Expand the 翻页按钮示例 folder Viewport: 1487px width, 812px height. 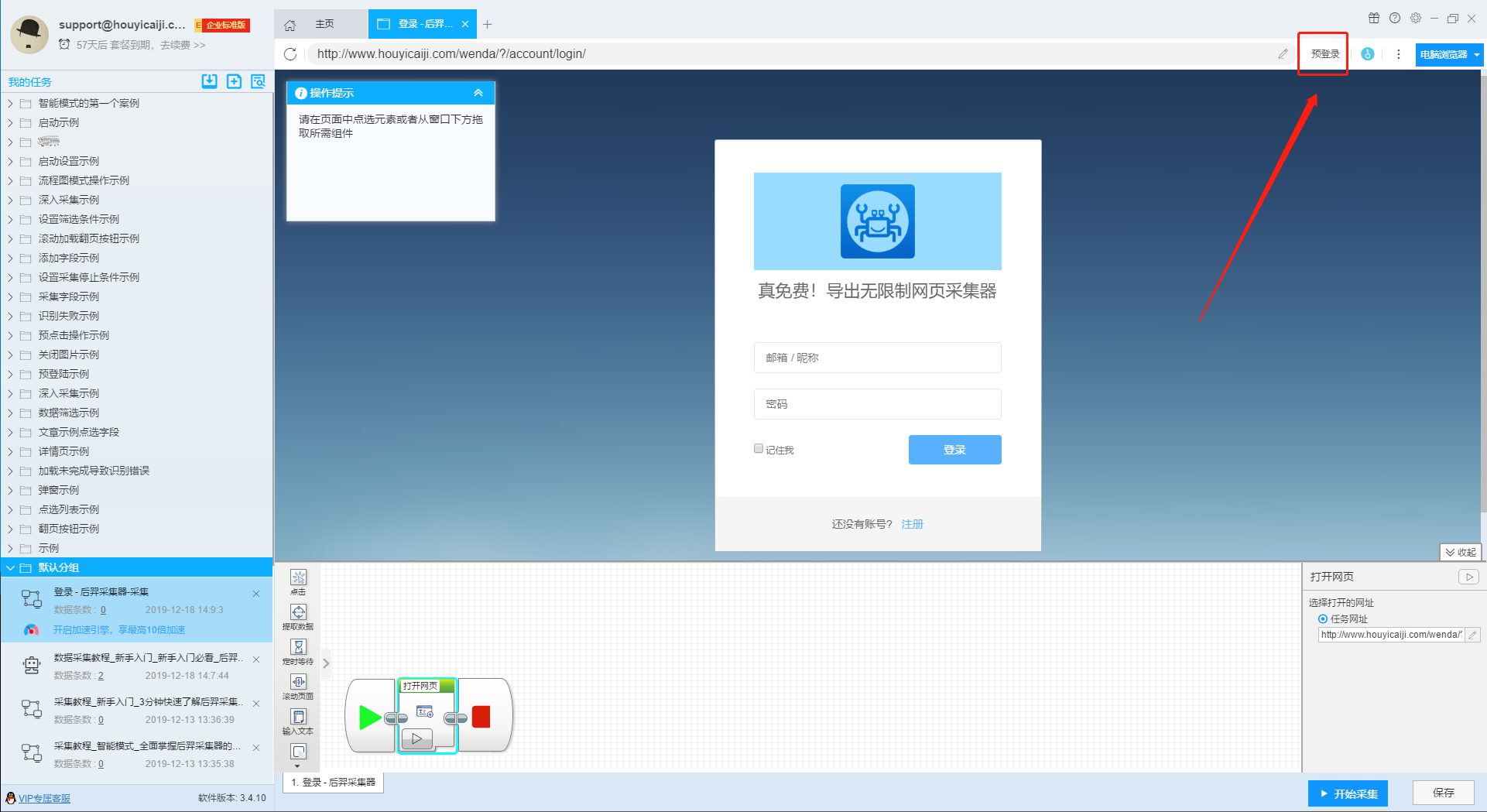(10, 529)
